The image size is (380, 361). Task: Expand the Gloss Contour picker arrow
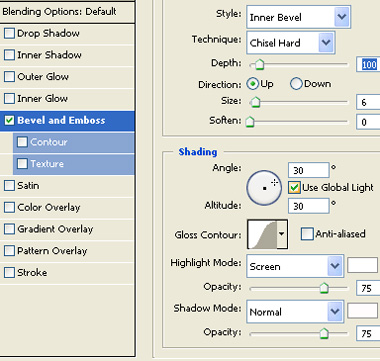[282, 234]
